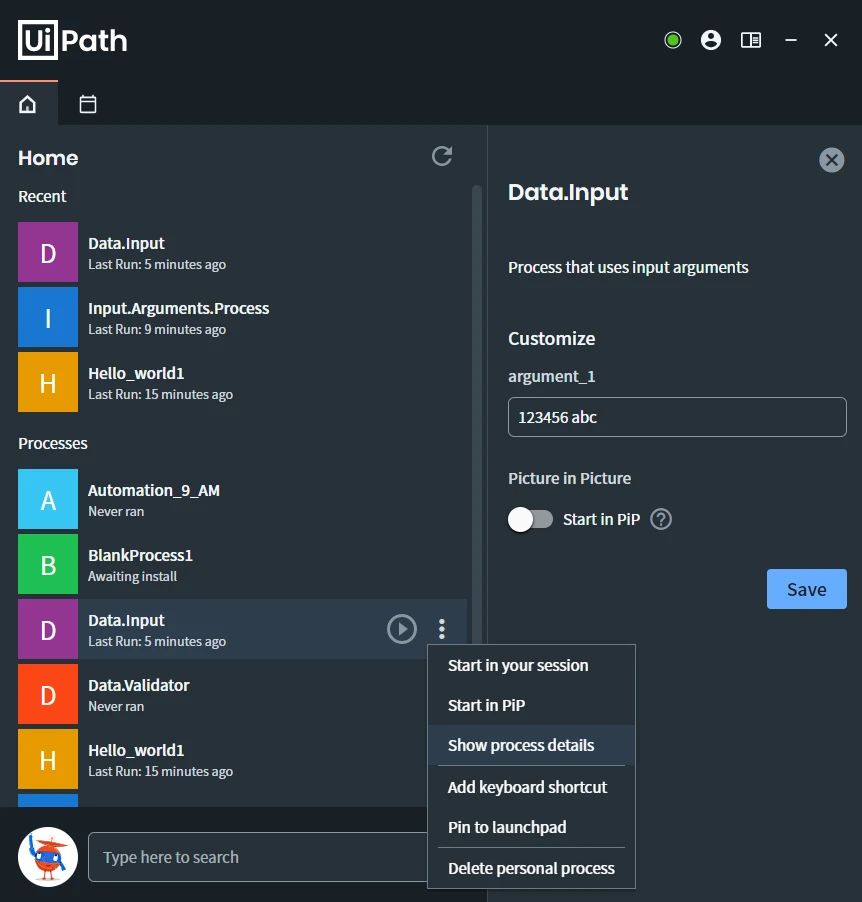Minimize the UiPath Assistant window
Screen dimensions: 862x902
pyautogui.click(x=791, y=40)
